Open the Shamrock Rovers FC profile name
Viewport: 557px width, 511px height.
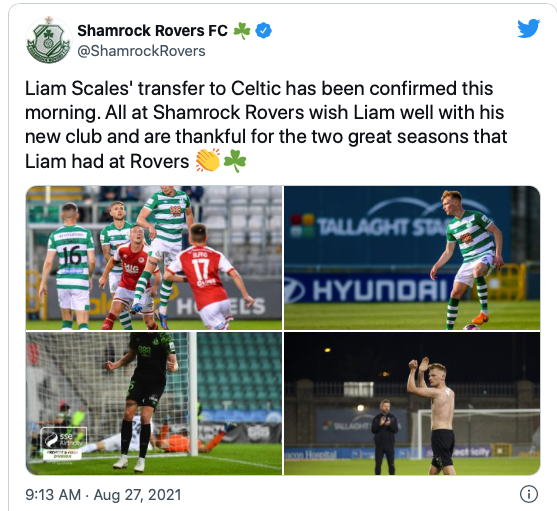click(152, 31)
